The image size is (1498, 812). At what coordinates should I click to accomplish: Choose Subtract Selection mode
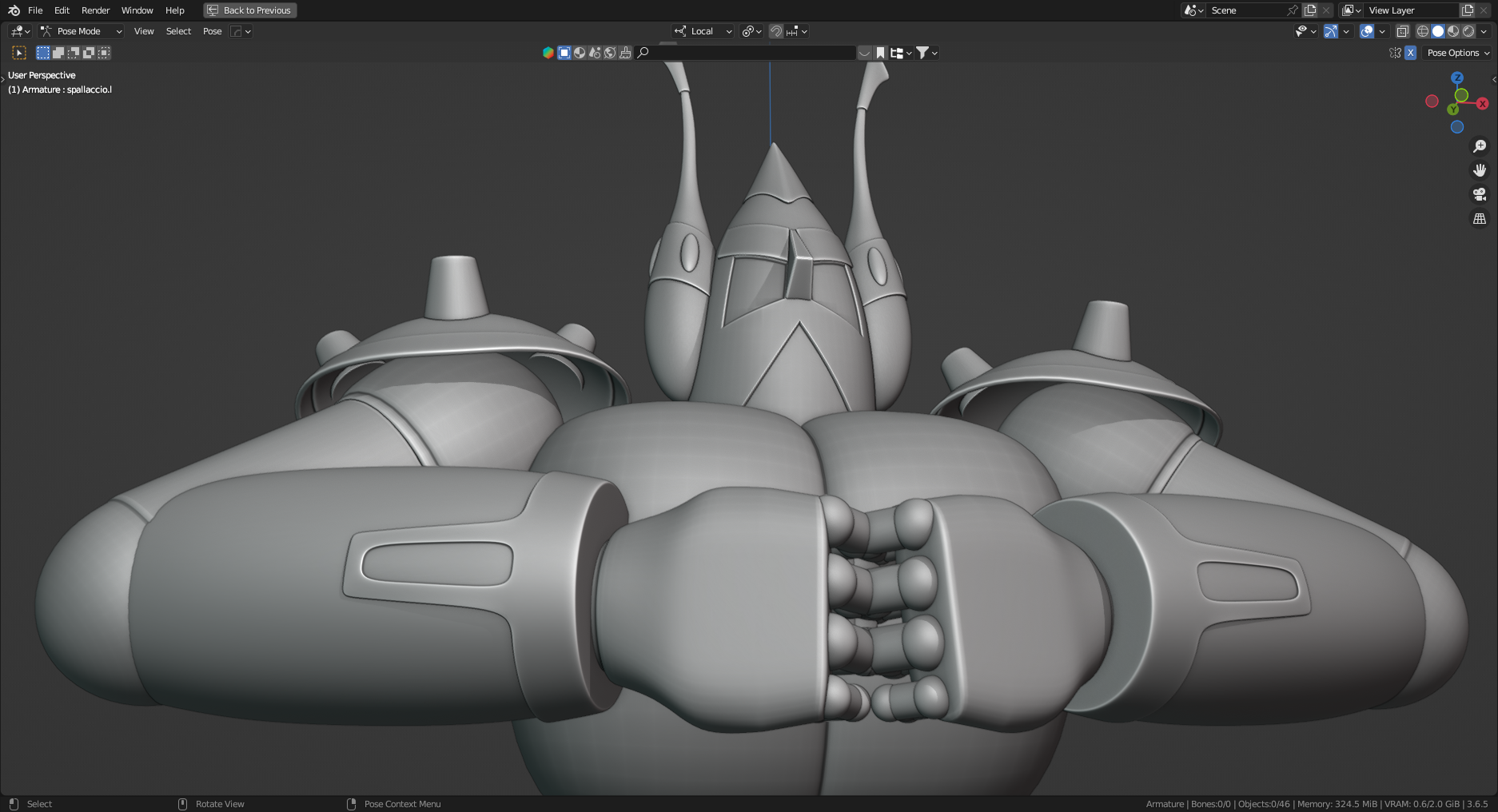(x=74, y=53)
